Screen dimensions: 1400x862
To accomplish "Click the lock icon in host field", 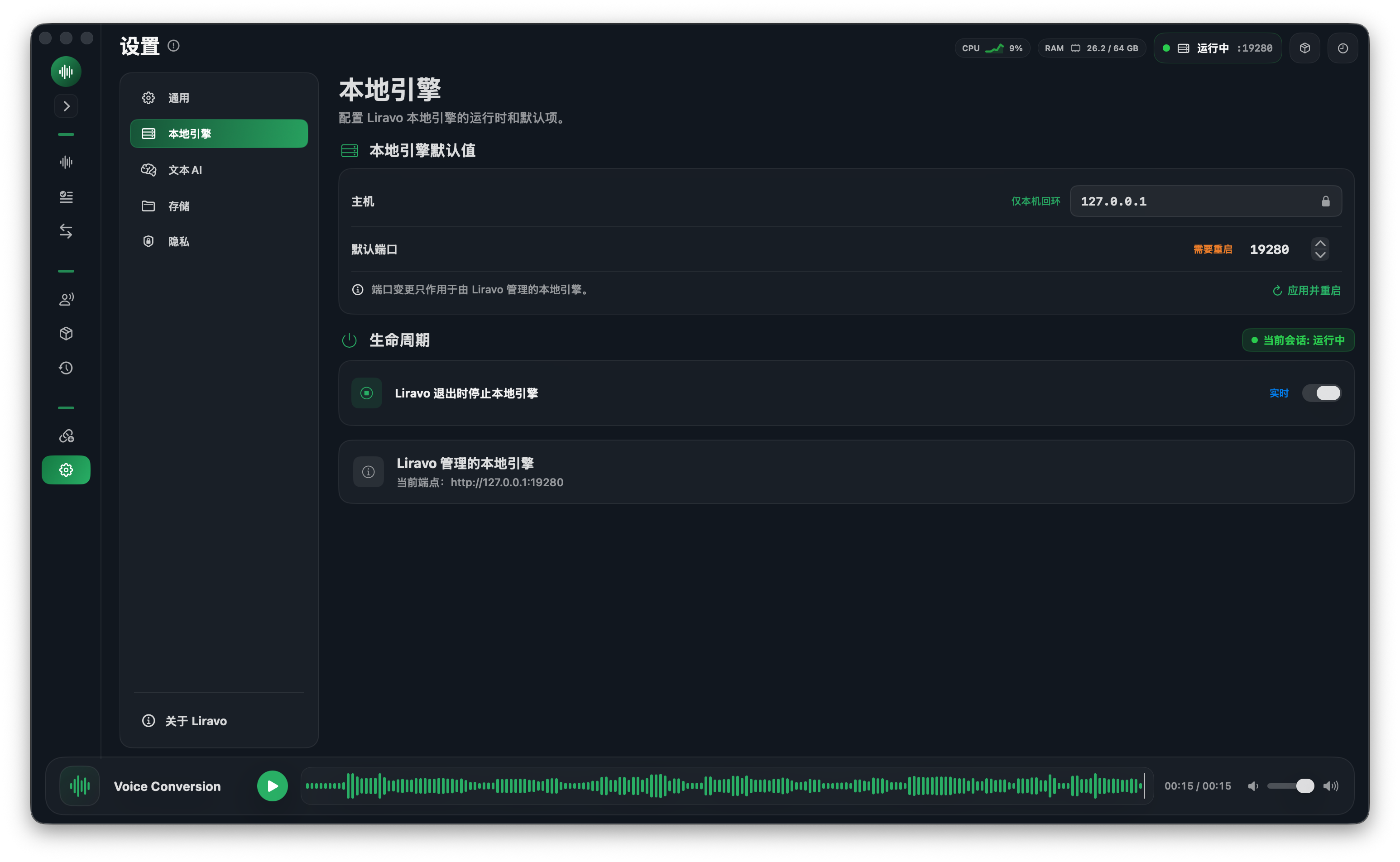I will click(x=1326, y=201).
